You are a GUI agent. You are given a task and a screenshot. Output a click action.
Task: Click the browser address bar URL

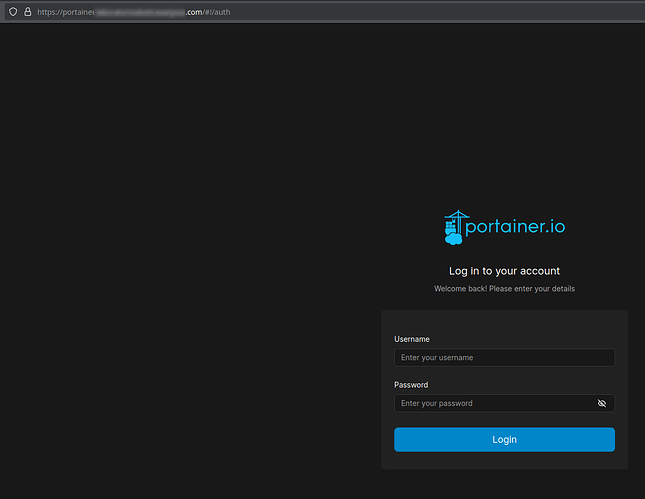tap(134, 12)
